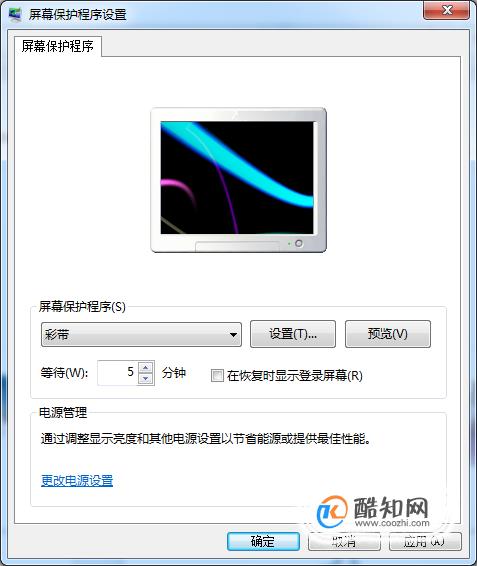Image resolution: width=477 pixels, height=566 pixels.
Task: Open the 彩带 screen saver dropdown
Action: point(141,335)
